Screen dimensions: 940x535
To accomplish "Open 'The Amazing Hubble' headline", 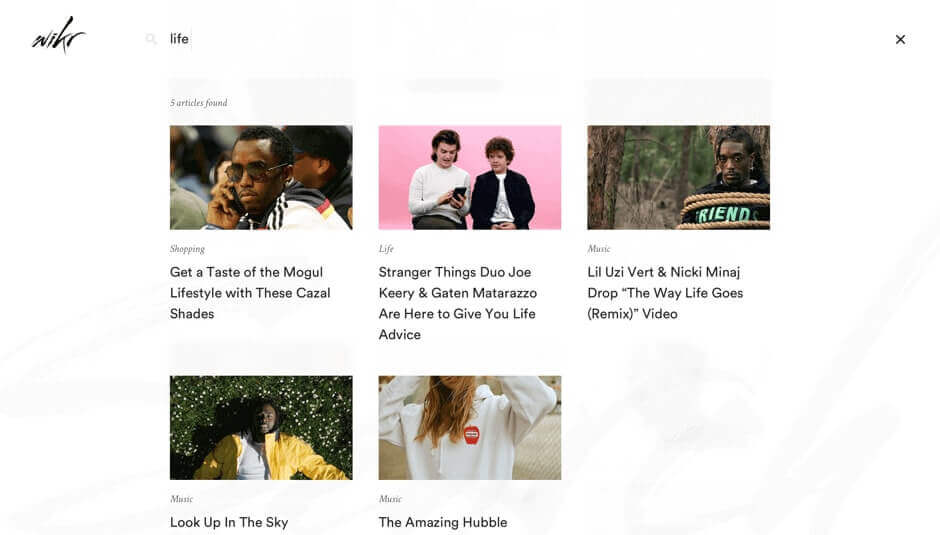I will click(443, 522).
